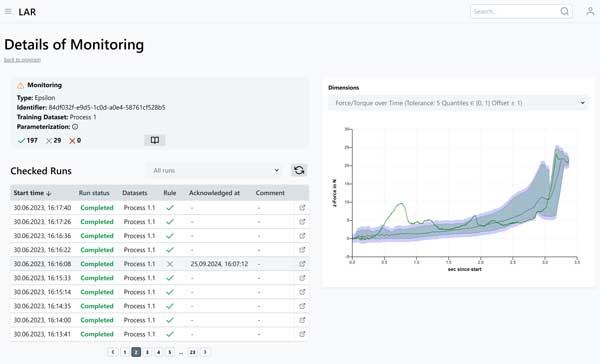Open details for run 16:16:22
Screen dimensions: 600x364
coord(302,250)
